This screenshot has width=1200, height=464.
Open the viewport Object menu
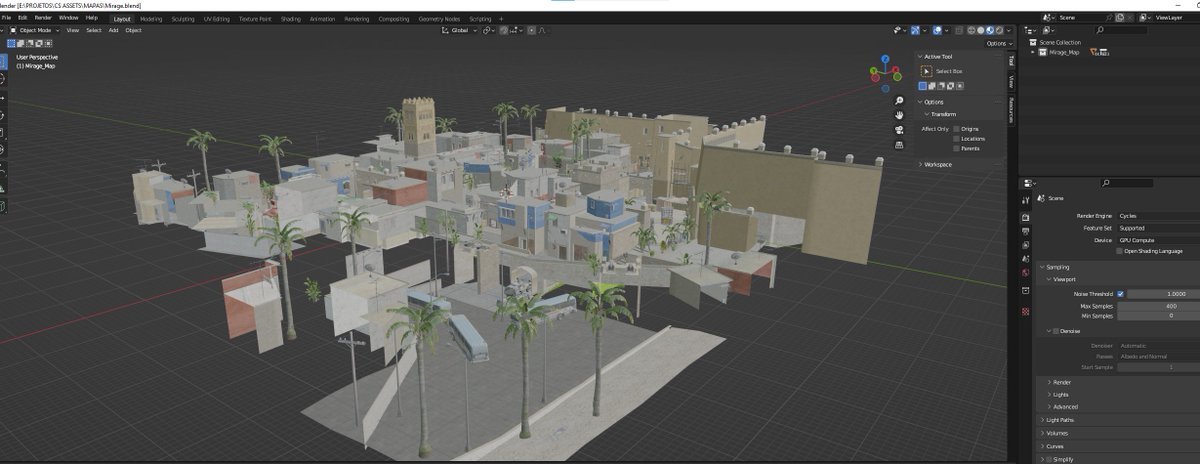click(x=133, y=30)
